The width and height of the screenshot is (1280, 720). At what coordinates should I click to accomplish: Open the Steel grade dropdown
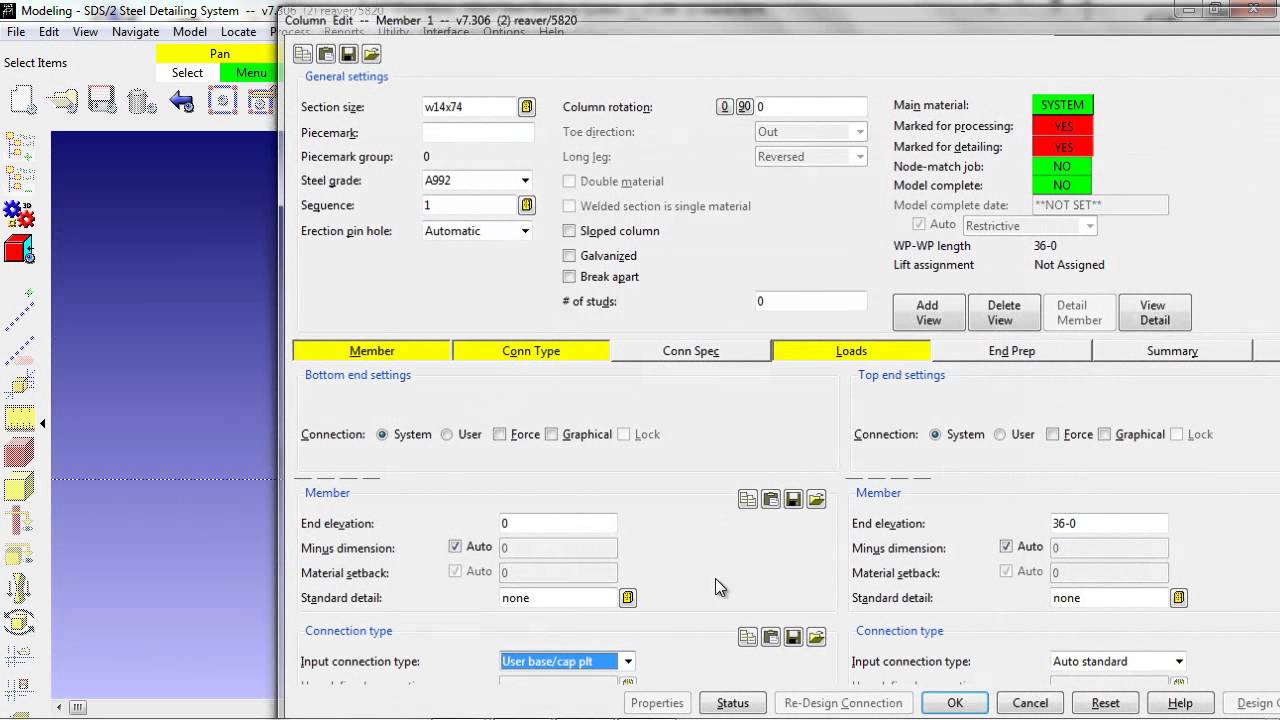click(525, 181)
